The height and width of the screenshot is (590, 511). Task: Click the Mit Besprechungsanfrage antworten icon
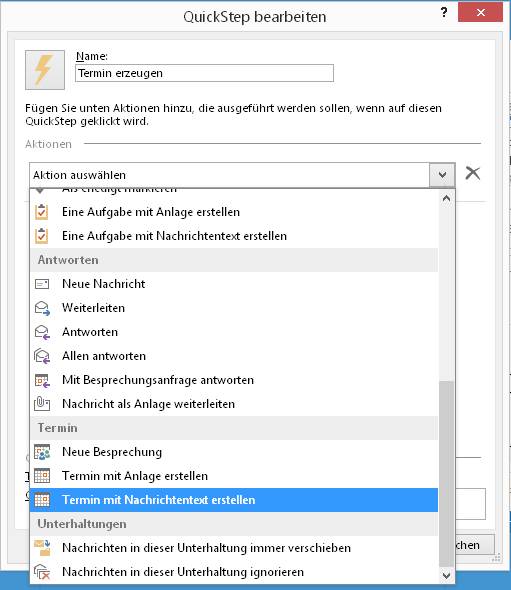[x=42, y=380]
